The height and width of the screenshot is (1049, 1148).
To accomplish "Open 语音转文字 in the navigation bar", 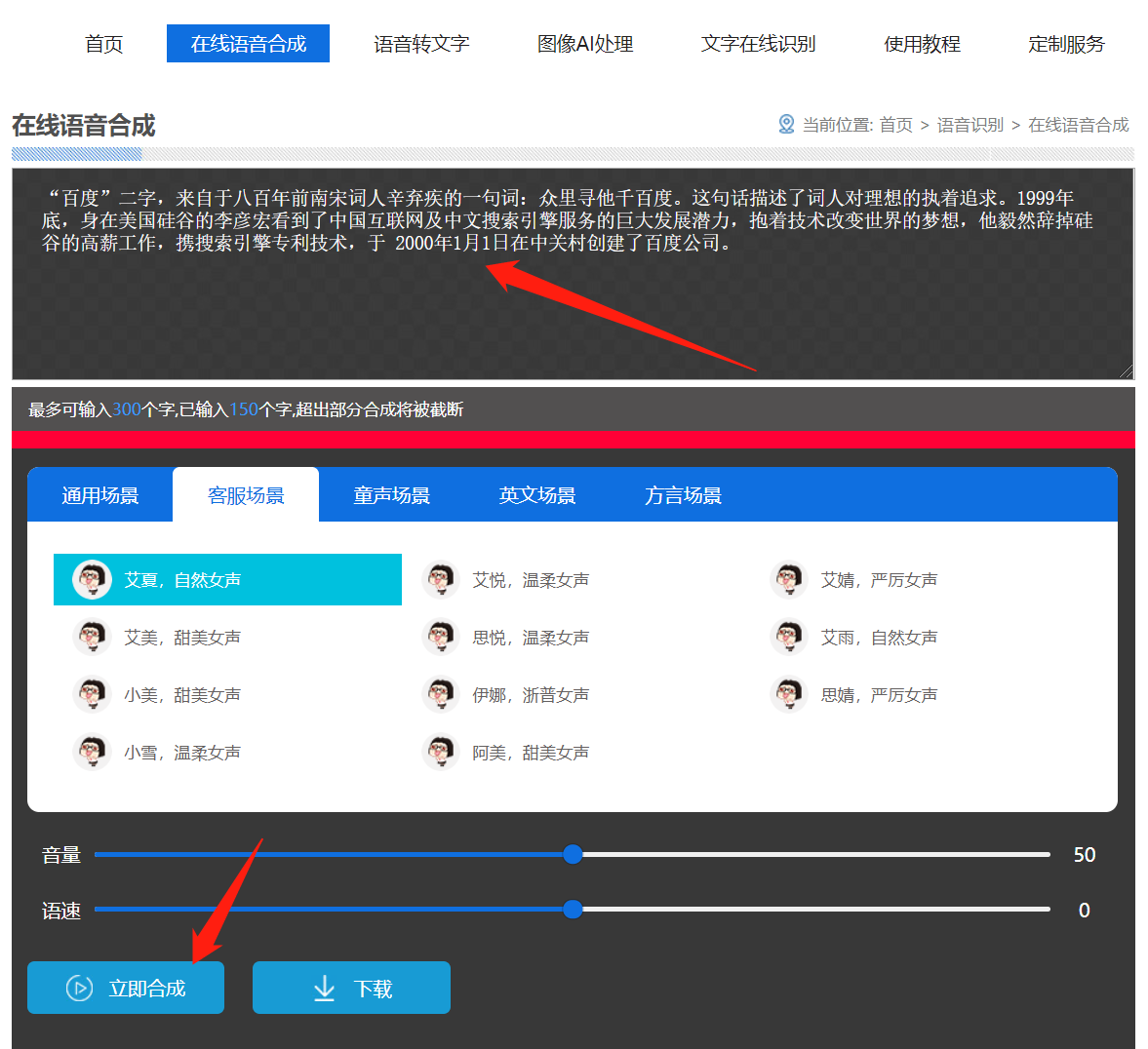I will click(421, 44).
